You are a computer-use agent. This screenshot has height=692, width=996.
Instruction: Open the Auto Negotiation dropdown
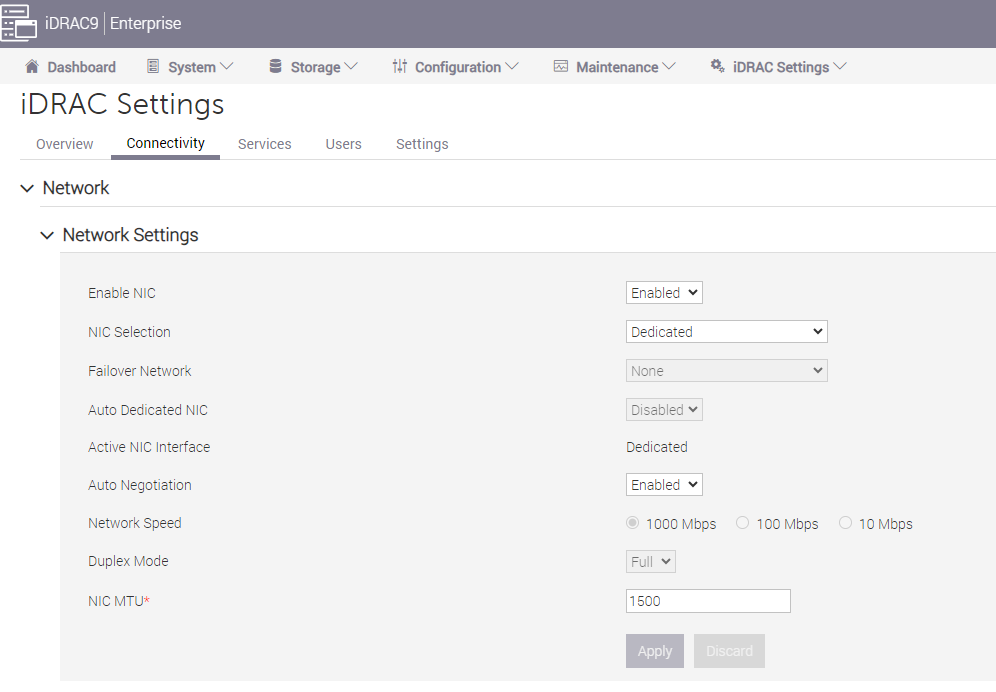[664, 484]
